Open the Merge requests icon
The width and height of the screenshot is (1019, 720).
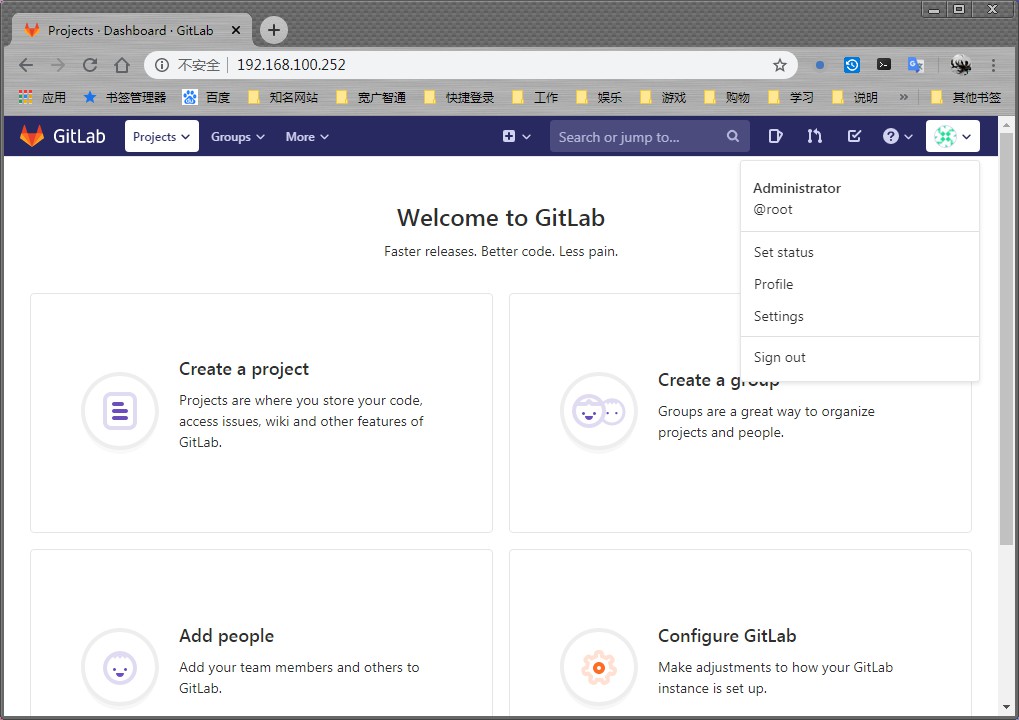814,136
